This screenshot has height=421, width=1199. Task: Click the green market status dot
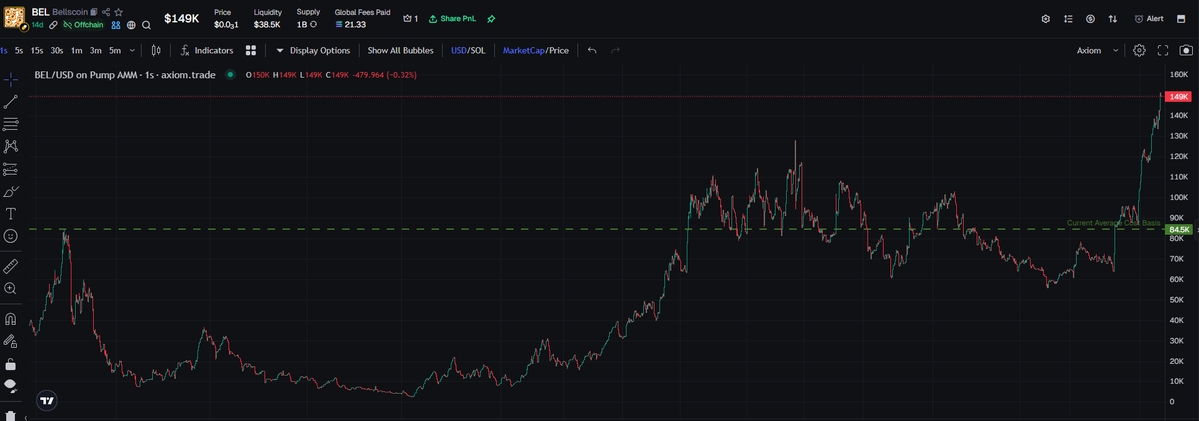(x=230, y=75)
